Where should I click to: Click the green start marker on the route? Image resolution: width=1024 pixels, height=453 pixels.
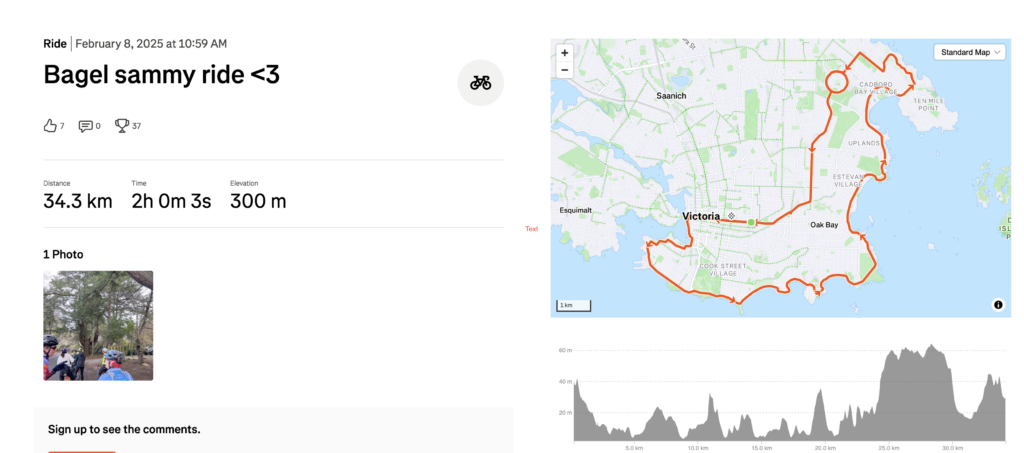click(751, 222)
